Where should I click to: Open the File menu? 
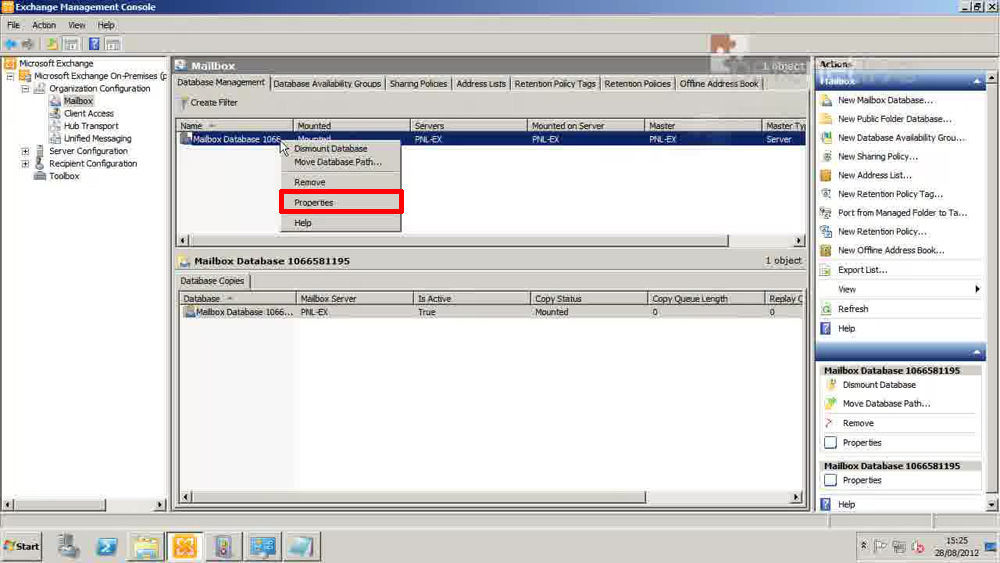13,25
